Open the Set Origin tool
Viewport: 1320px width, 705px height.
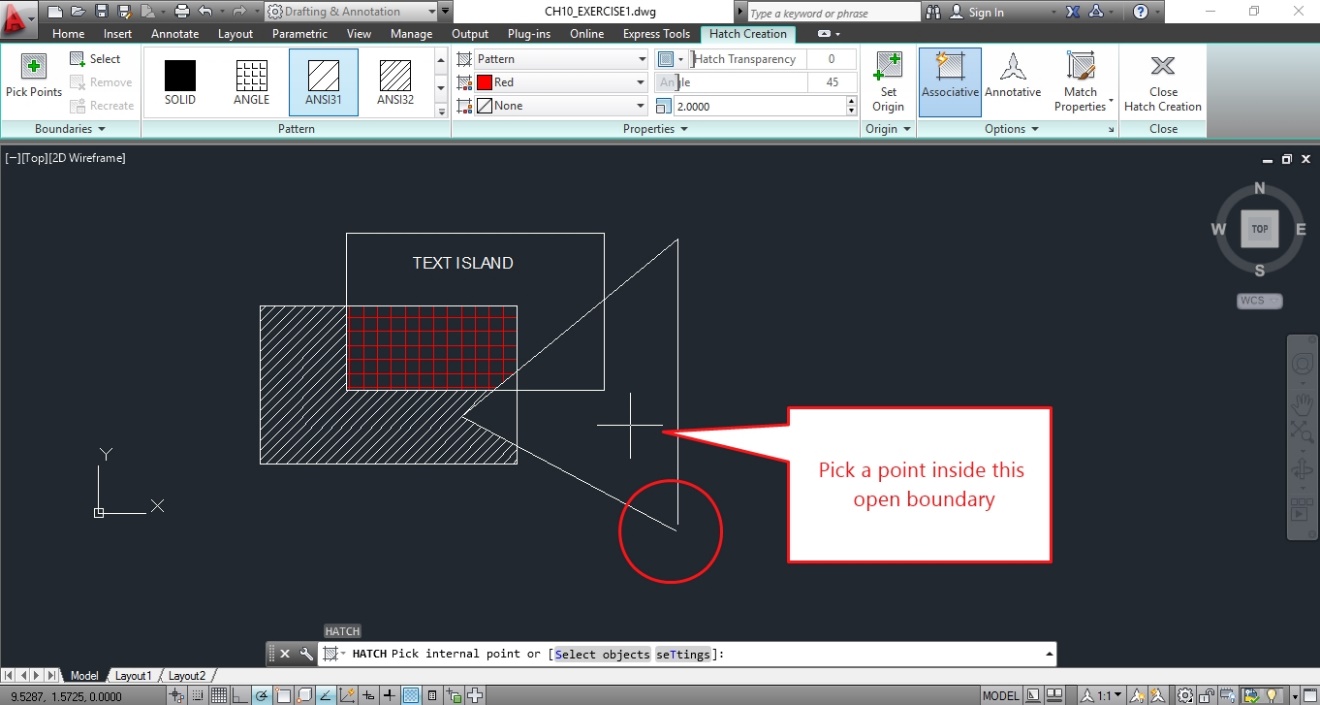click(887, 80)
